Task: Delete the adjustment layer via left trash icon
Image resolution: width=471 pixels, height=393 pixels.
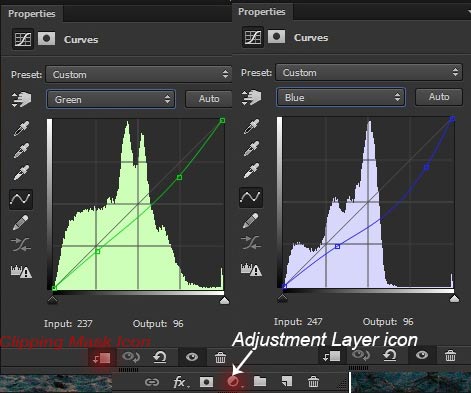Action: (220, 358)
